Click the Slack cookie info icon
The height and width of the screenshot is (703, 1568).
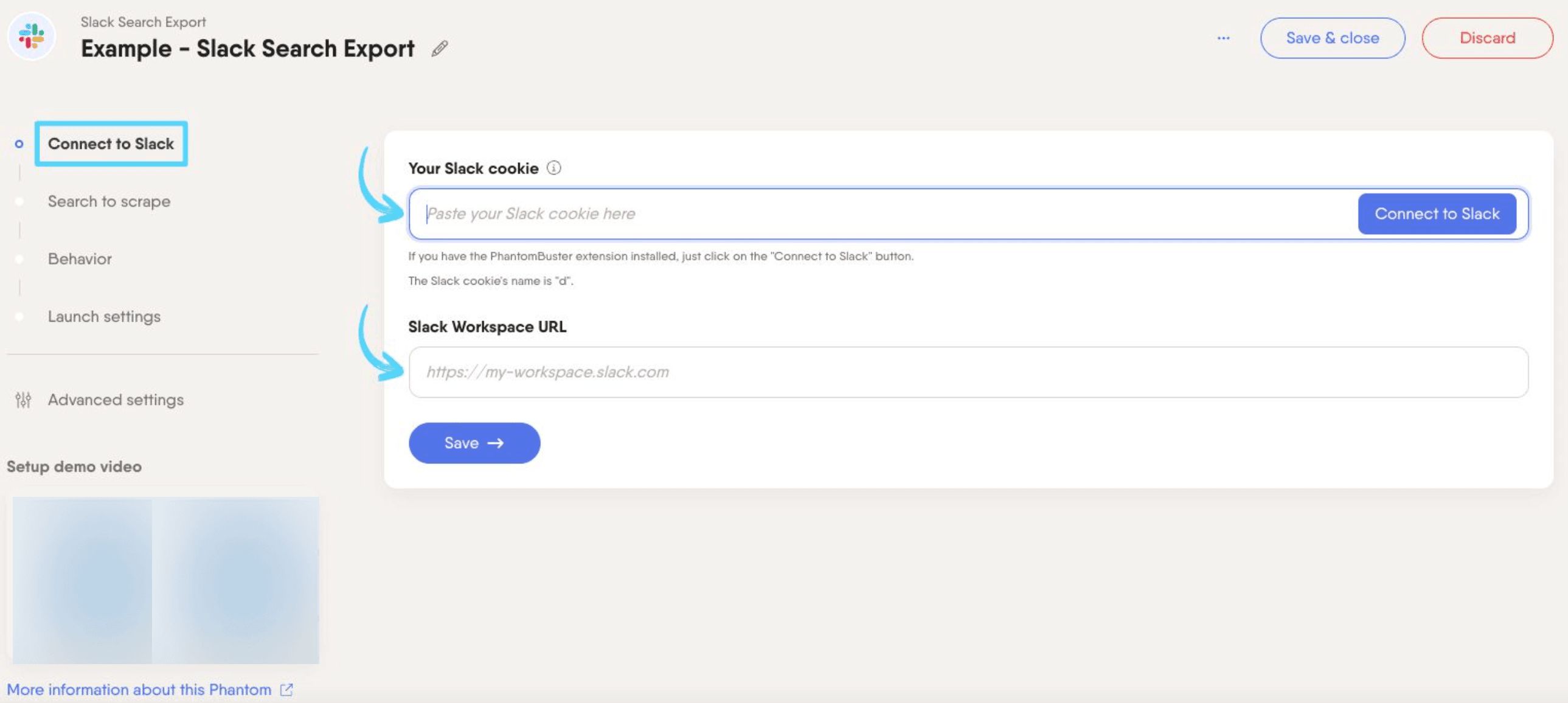pyautogui.click(x=553, y=168)
